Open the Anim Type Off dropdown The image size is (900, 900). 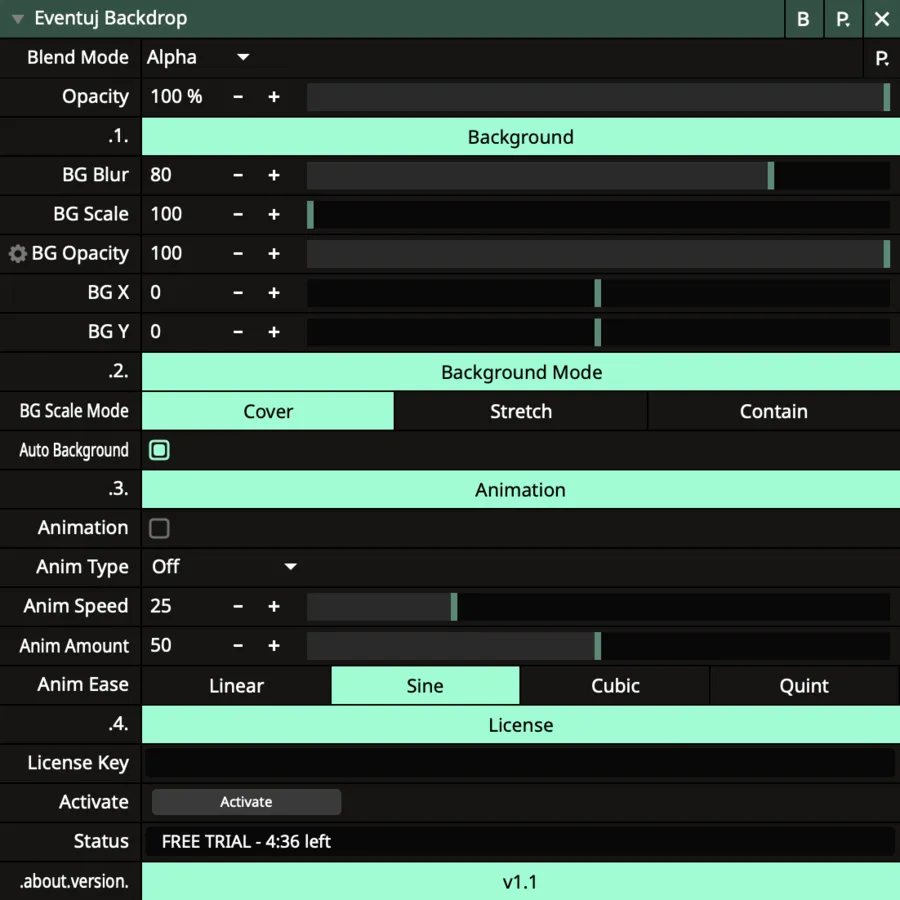pyautogui.click(x=224, y=567)
